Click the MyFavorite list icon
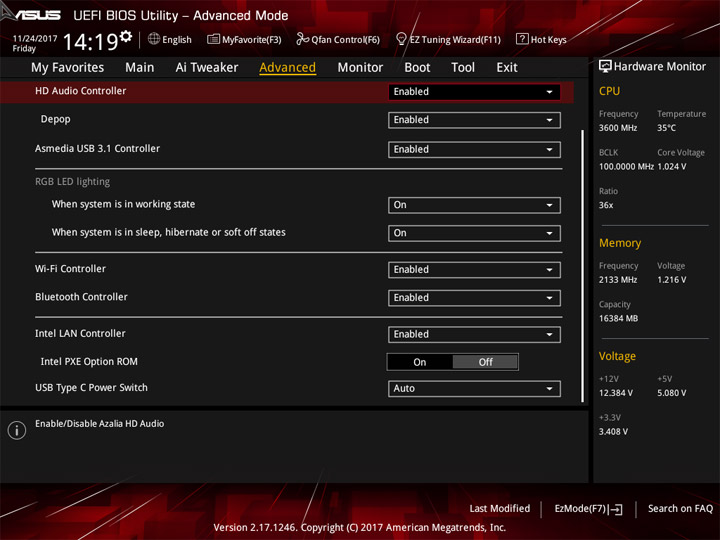 213,39
